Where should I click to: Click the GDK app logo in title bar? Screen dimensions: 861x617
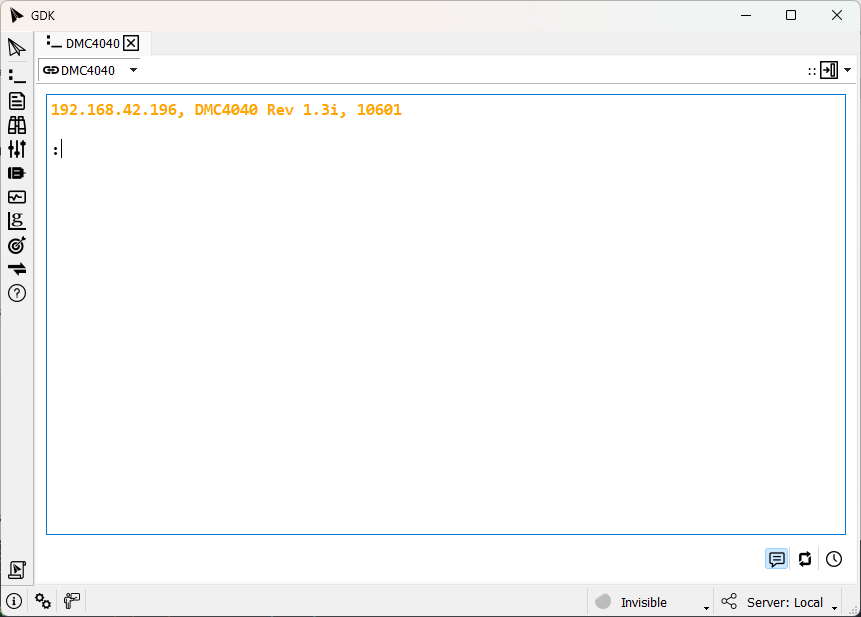pos(16,15)
